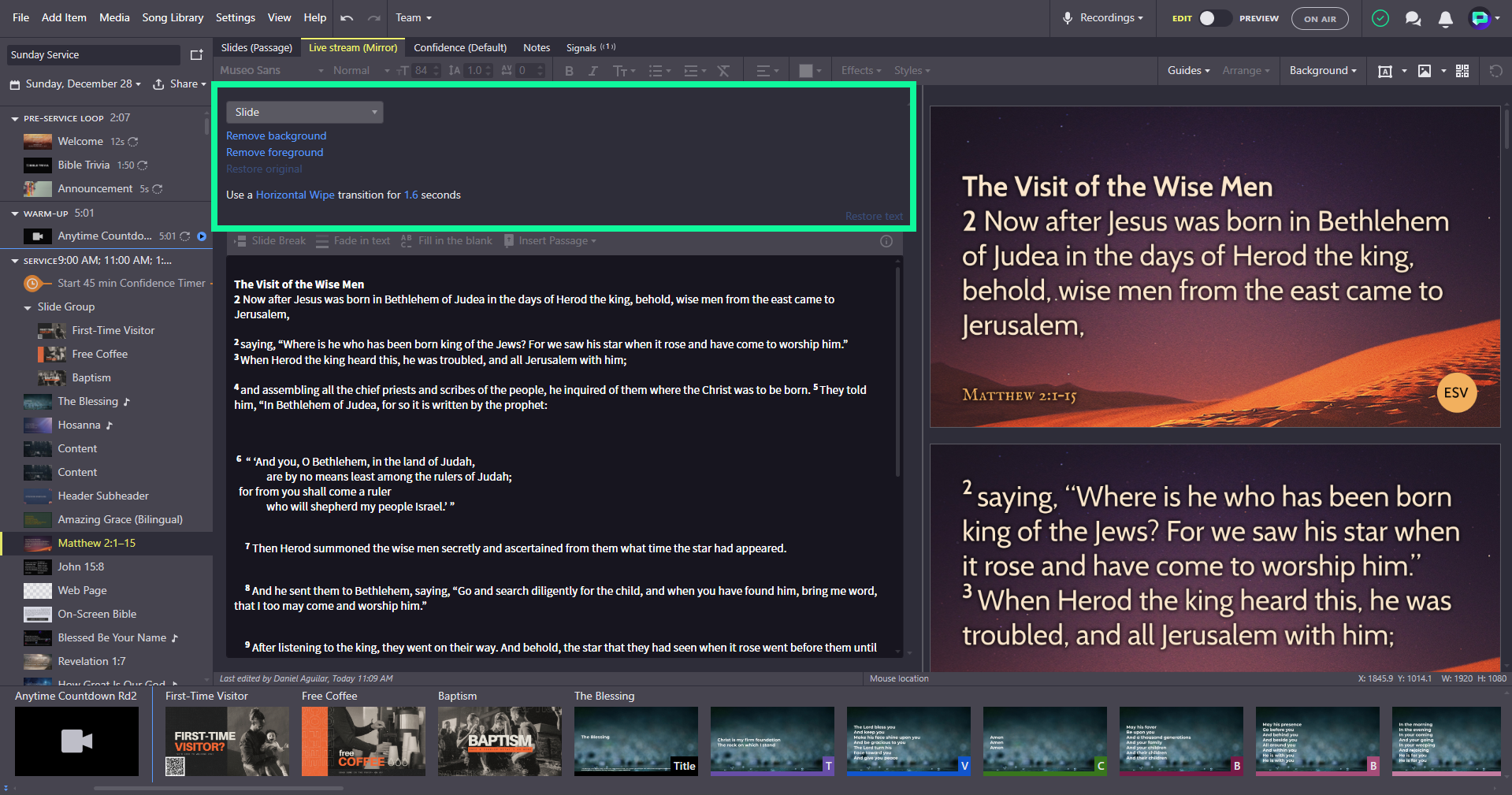Open the Normal font weight dropdown
Image resolution: width=1512 pixels, height=795 pixels.
(360, 71)
